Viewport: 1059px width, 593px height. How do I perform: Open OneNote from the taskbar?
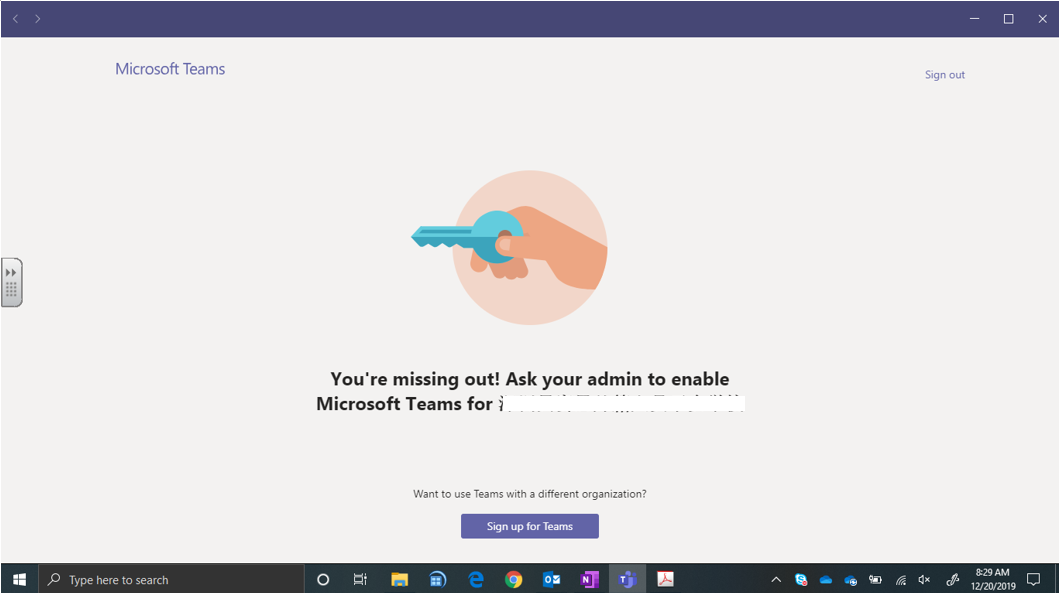[590, 579]
